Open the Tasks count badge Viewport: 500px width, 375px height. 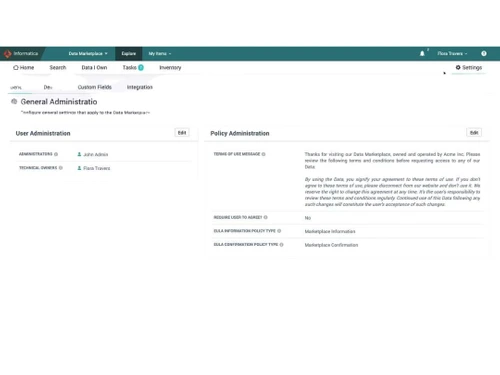(x=141, y=67)
